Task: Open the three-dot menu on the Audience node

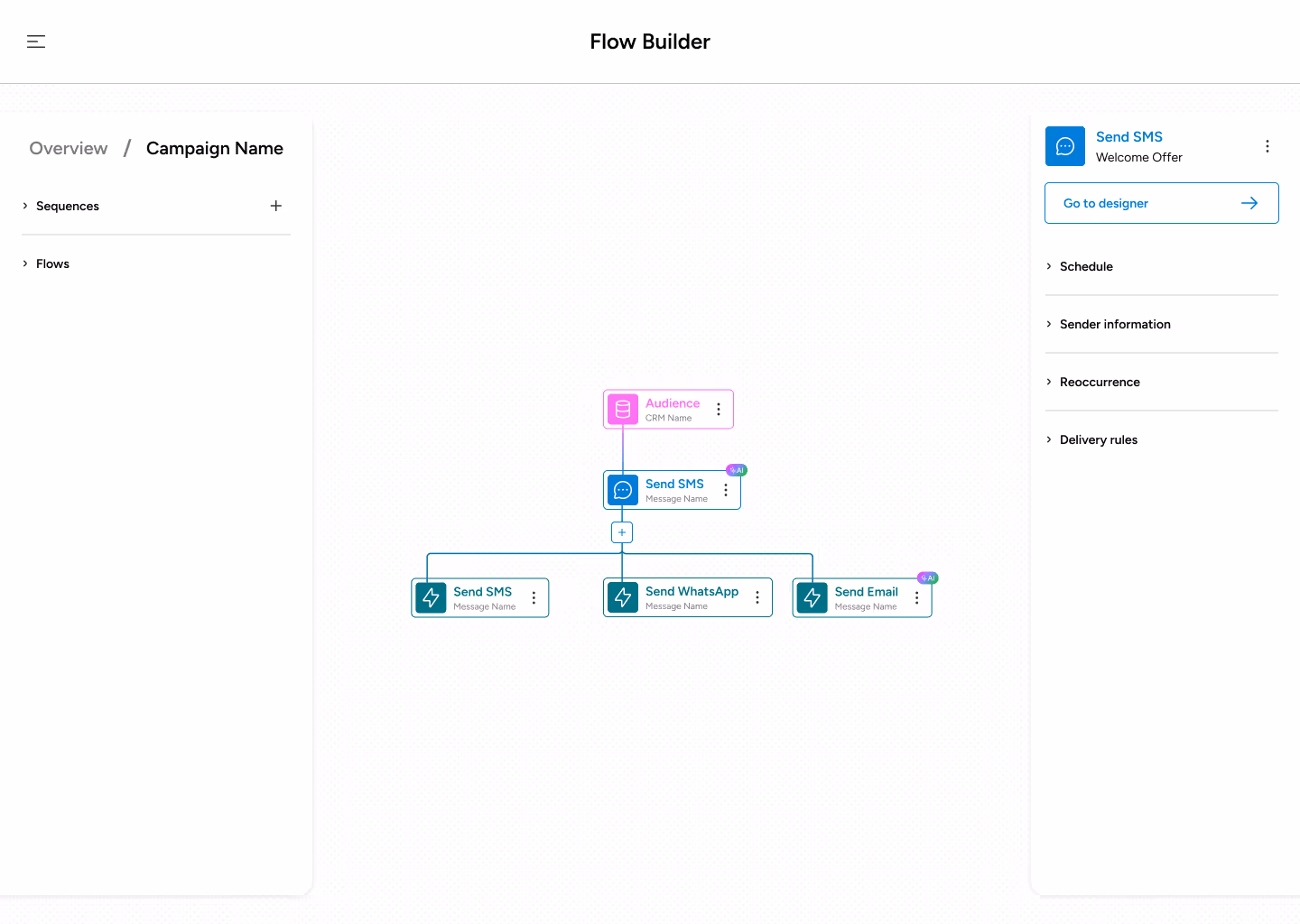Action: [x=718, y=409]
